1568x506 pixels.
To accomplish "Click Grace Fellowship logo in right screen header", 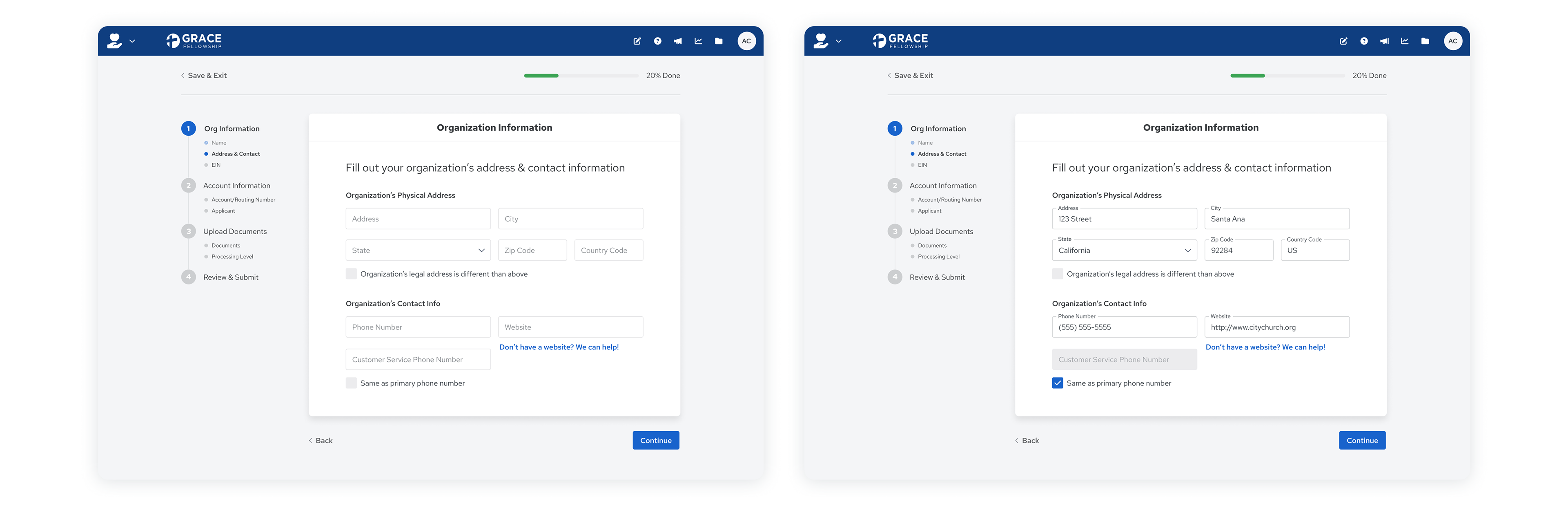I will click(900, 41).
